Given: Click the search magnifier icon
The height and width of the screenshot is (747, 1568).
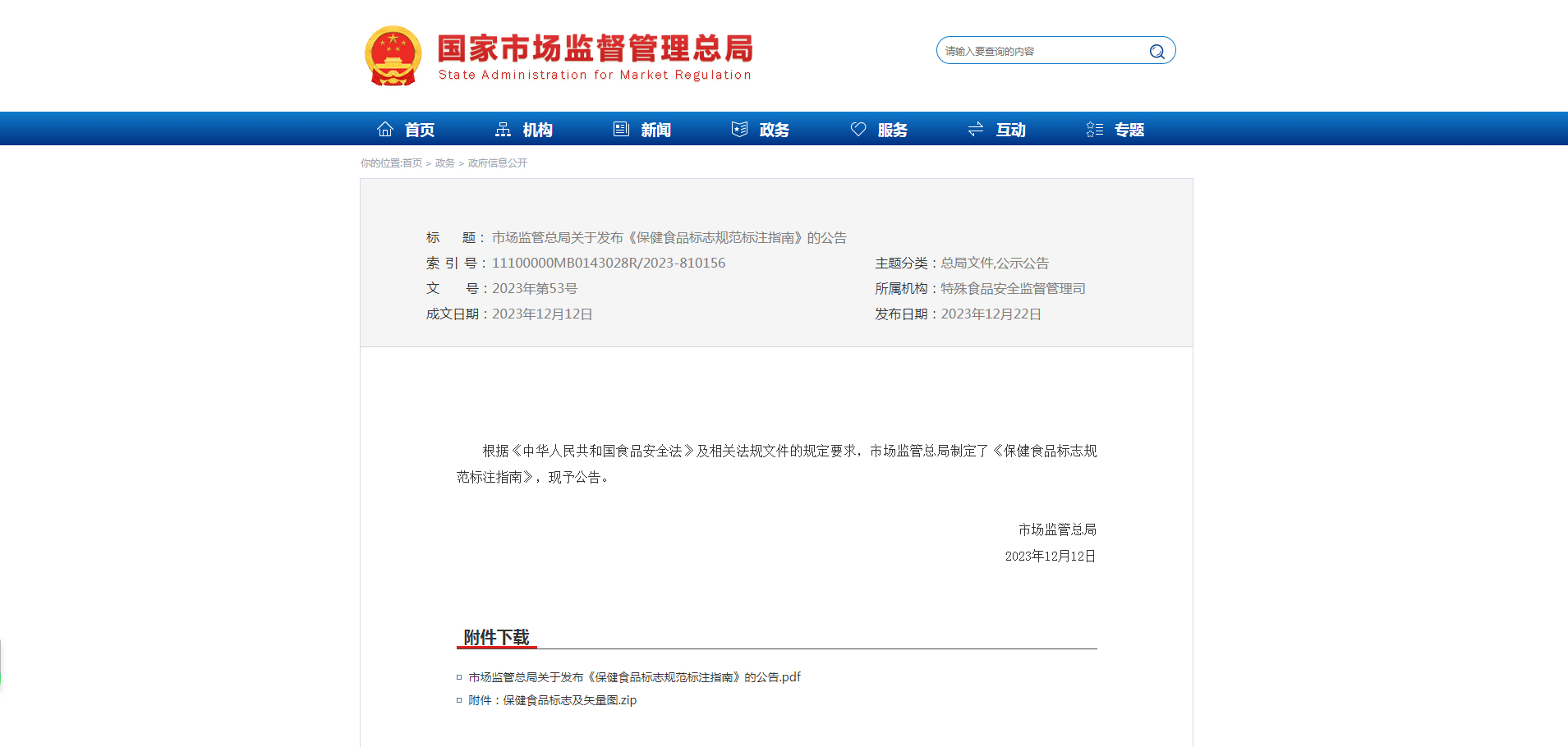Looking at the screenshot, I should [1156, 50].
